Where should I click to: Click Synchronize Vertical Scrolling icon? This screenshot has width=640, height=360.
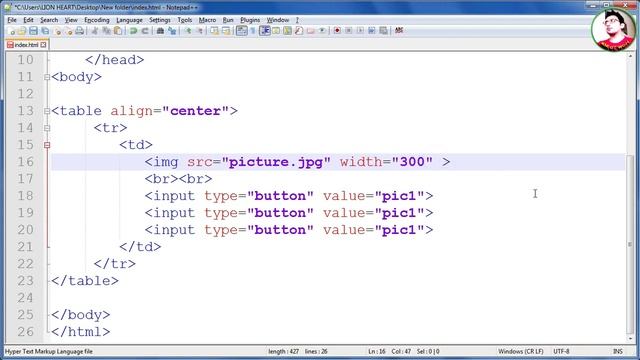pos(214,31)
